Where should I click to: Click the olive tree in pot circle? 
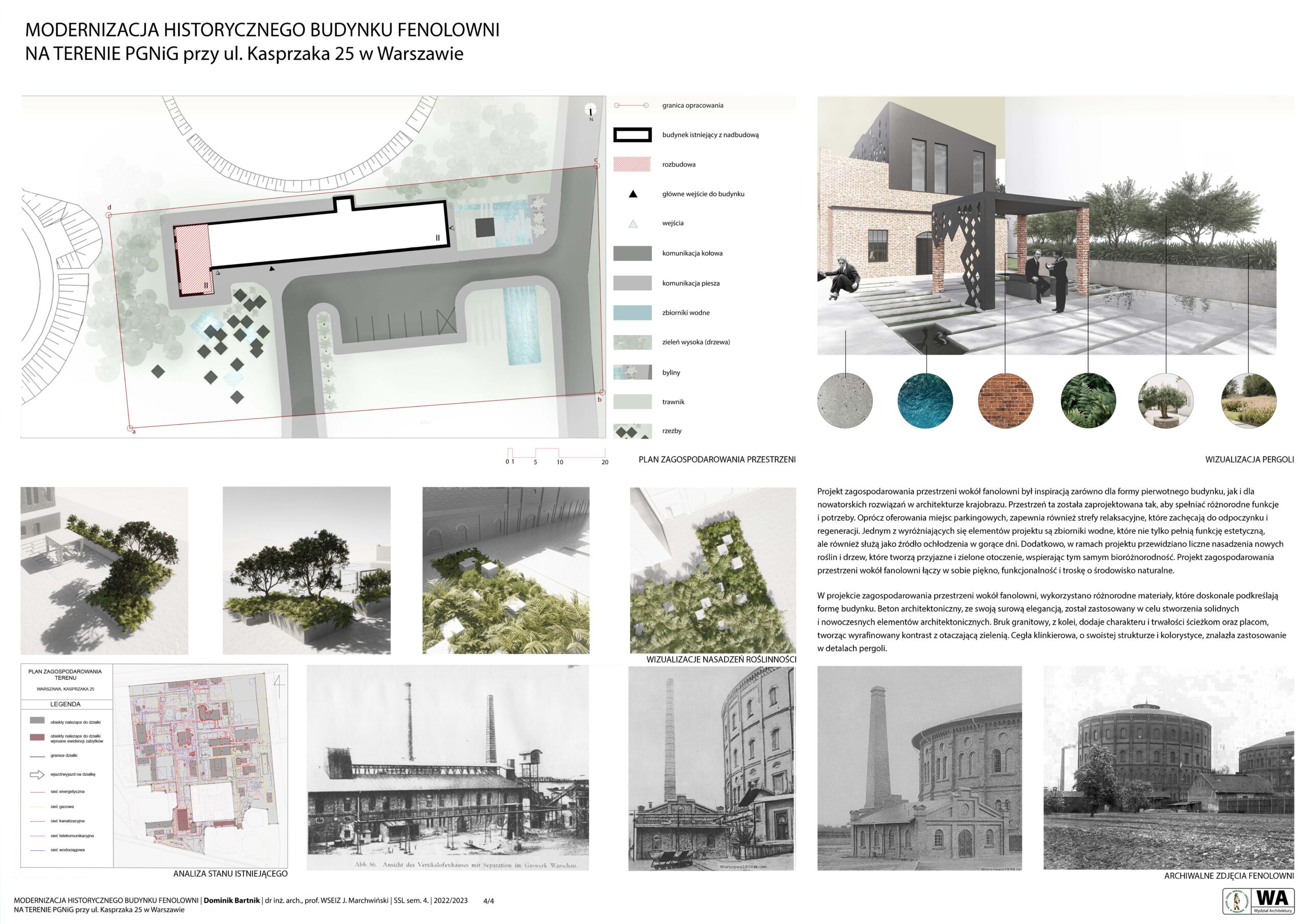pos(1166,400)
